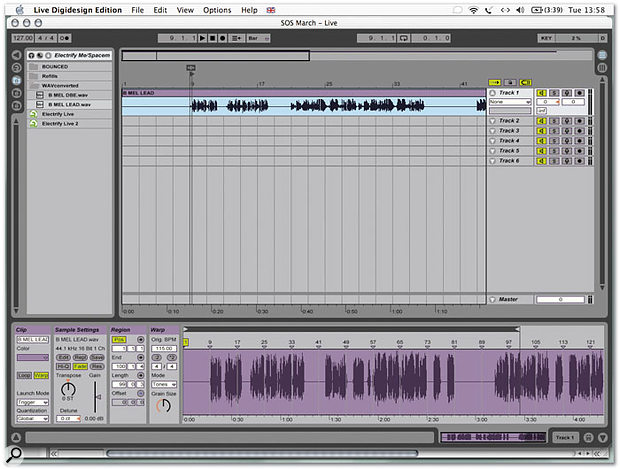This screenshot has width=620, height=469.
Task: Toggle Track 1 monitor microphone button
Action: pos(567,93)
